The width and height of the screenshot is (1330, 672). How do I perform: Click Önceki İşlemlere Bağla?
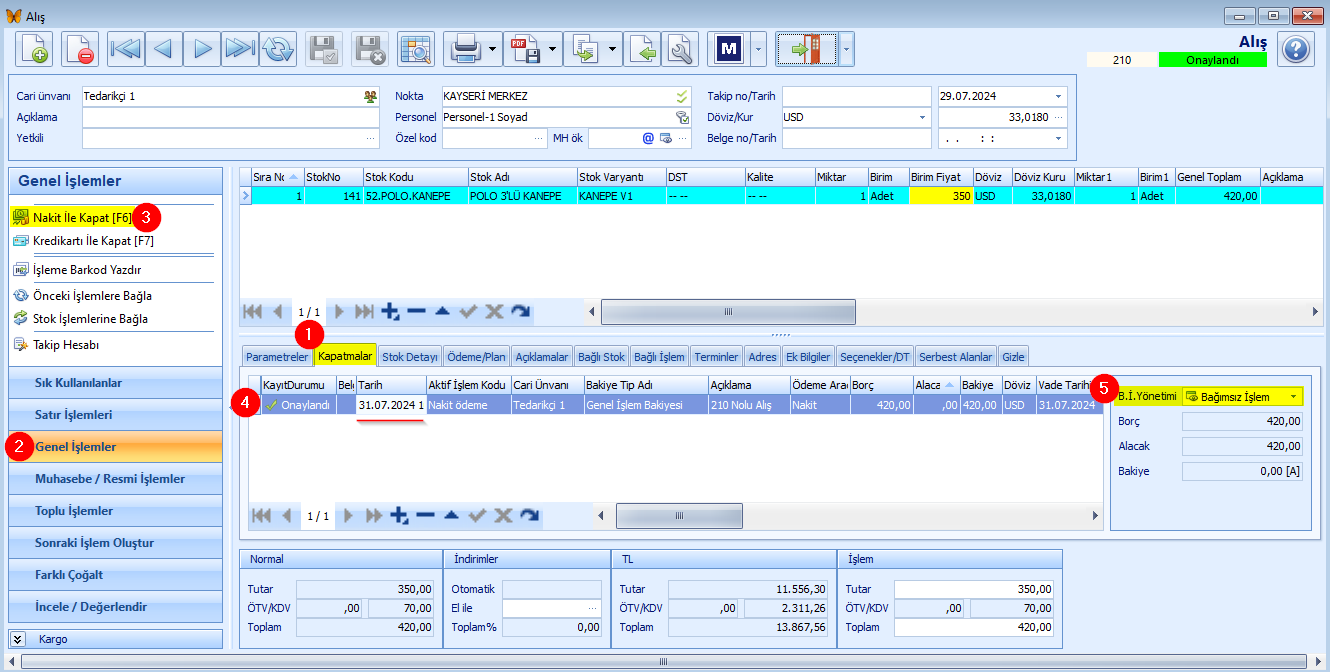click(x=92, y=296)
